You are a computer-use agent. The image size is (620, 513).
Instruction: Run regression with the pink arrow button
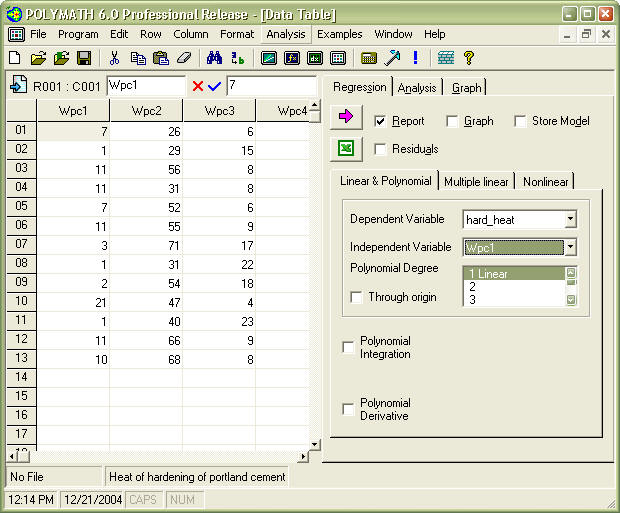346,117
